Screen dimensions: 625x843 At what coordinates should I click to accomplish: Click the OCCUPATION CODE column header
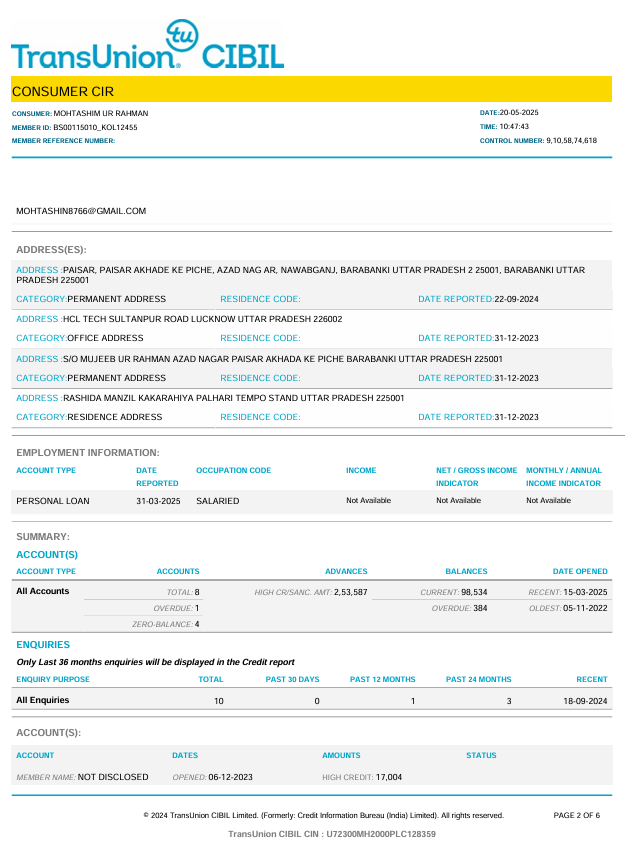point(233,470)
